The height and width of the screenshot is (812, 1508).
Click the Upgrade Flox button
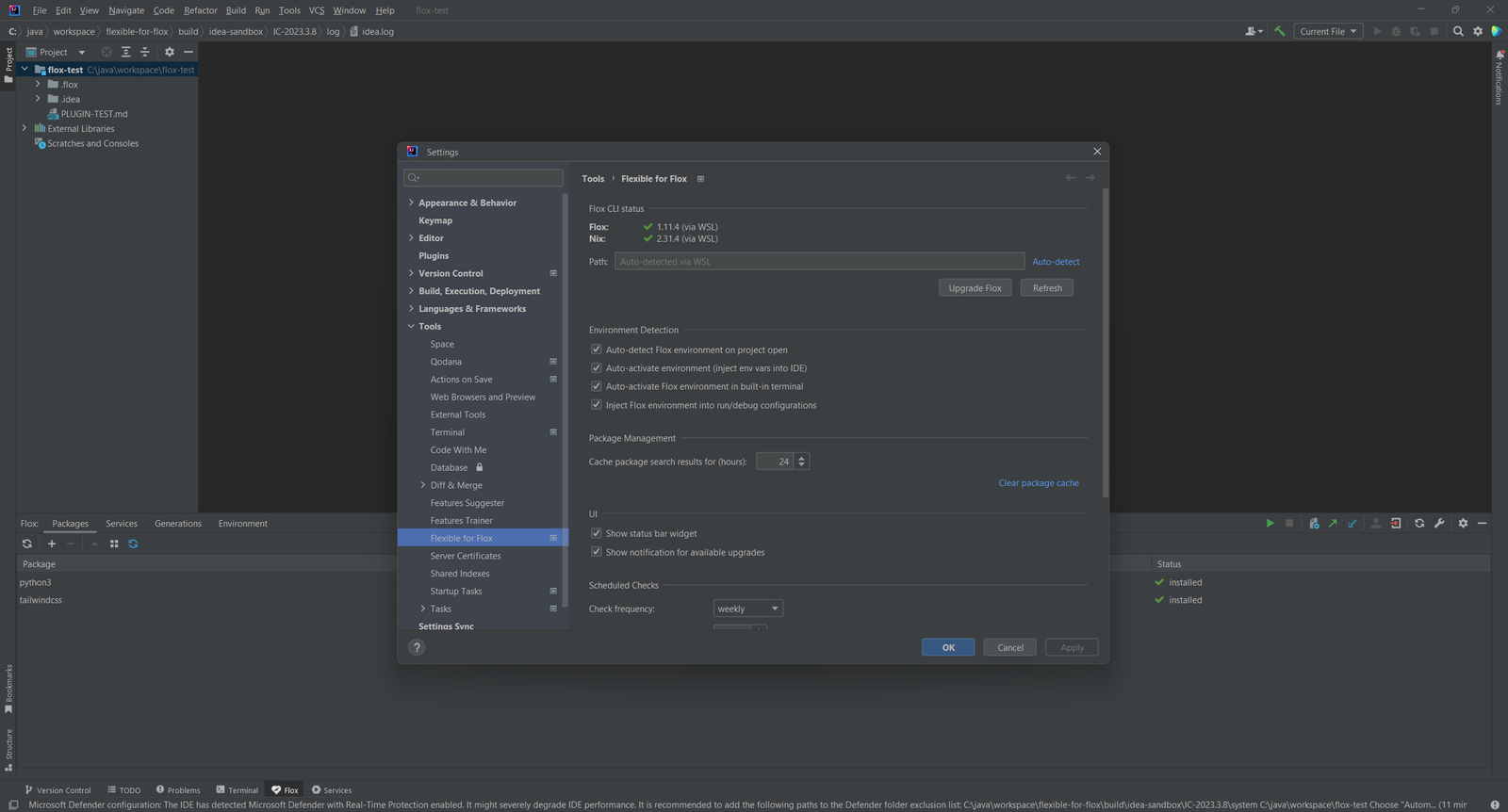[x=975, y=288]
